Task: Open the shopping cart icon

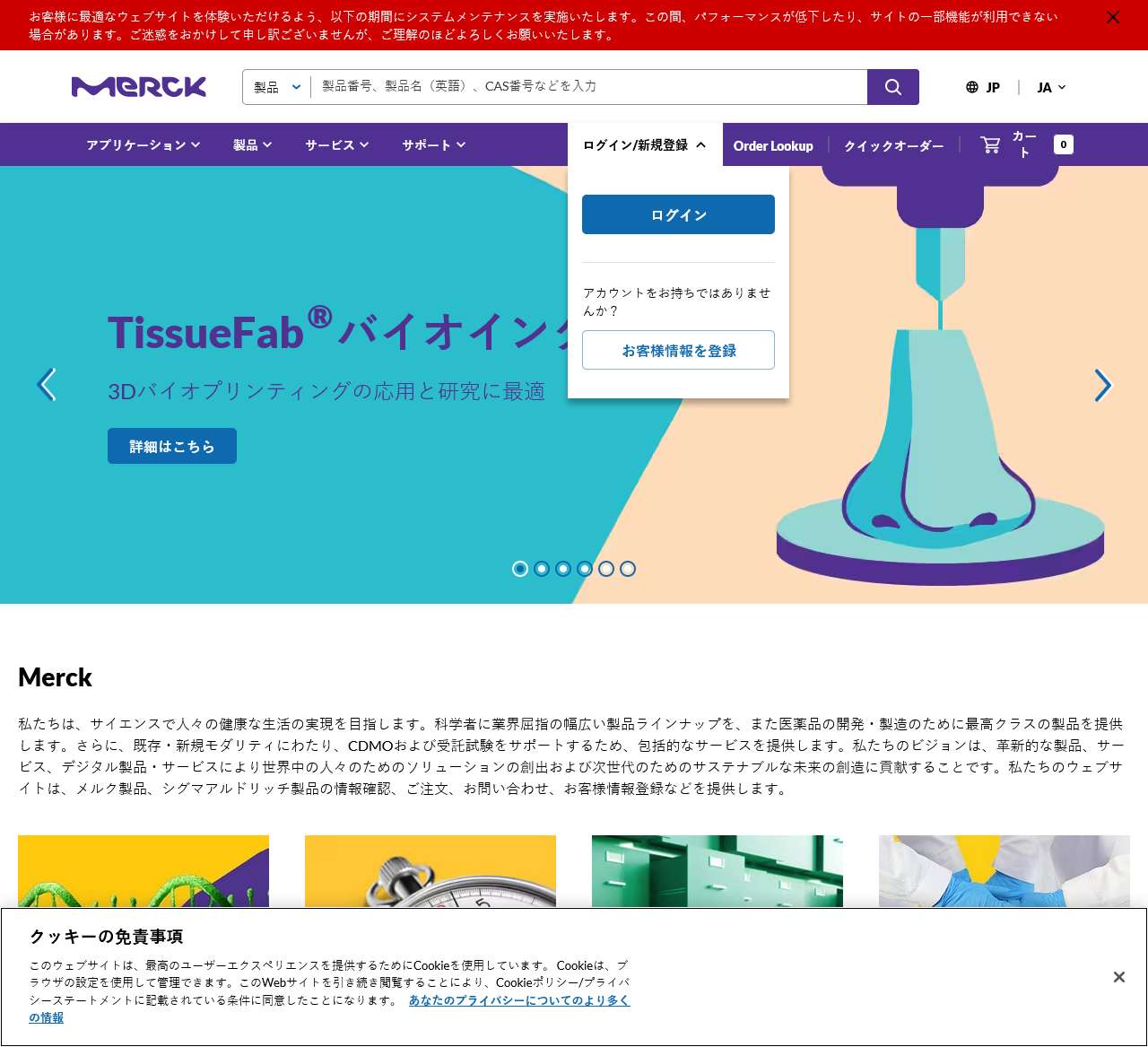Action: (x=990, y=144)
